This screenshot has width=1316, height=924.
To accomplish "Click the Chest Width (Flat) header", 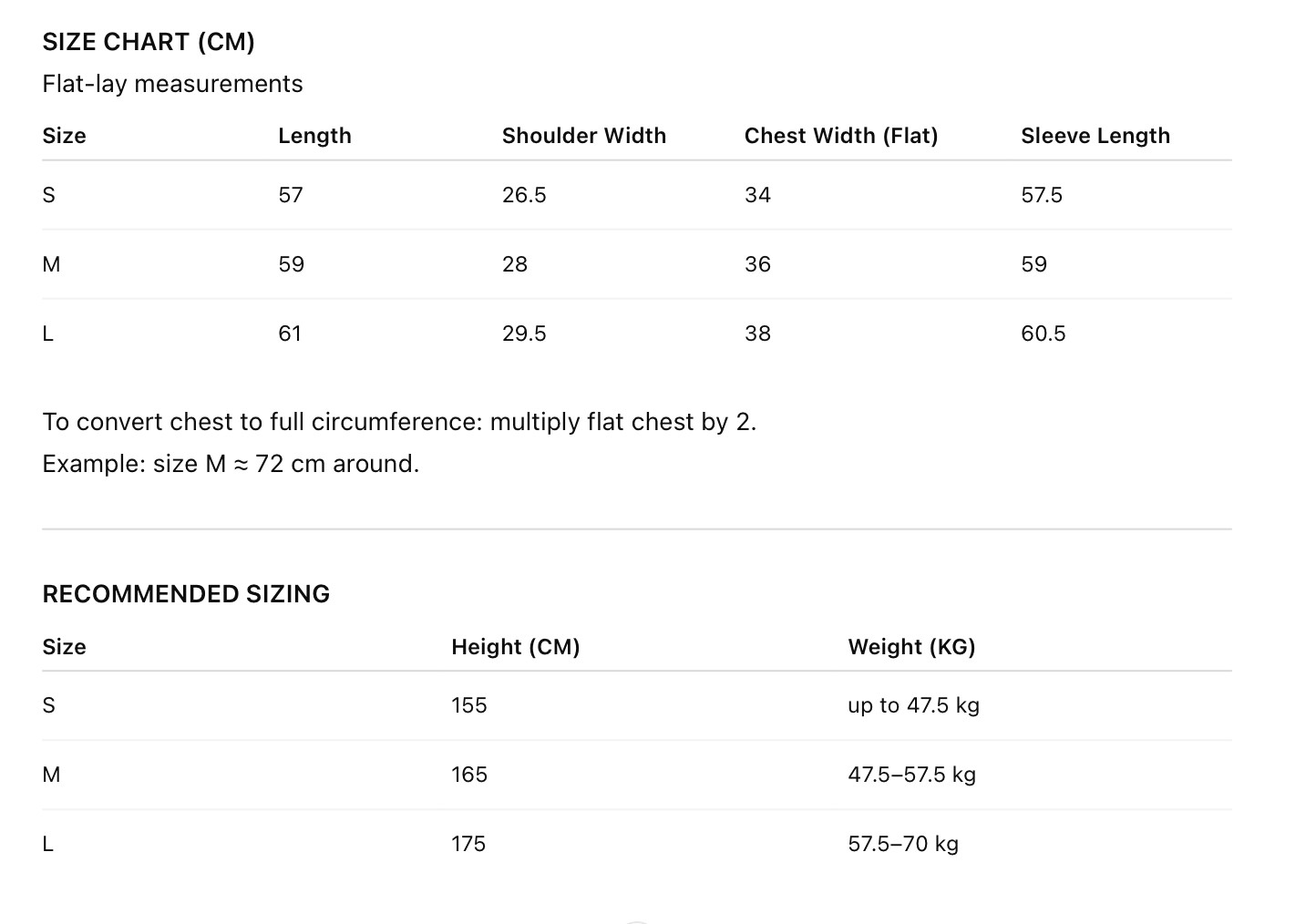I will [x=840, y=136].
